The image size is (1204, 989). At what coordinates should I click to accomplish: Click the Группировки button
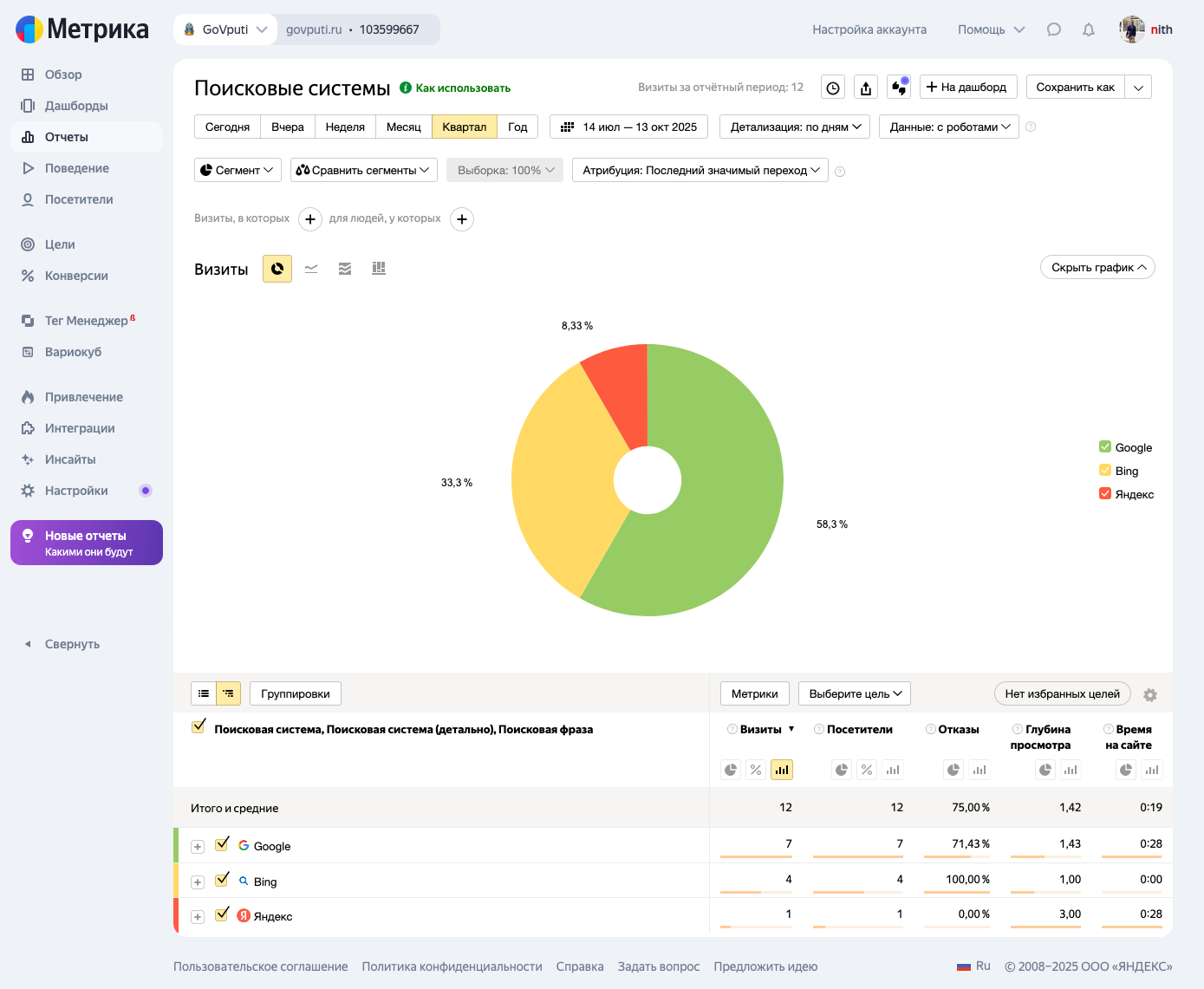point(296,693)
